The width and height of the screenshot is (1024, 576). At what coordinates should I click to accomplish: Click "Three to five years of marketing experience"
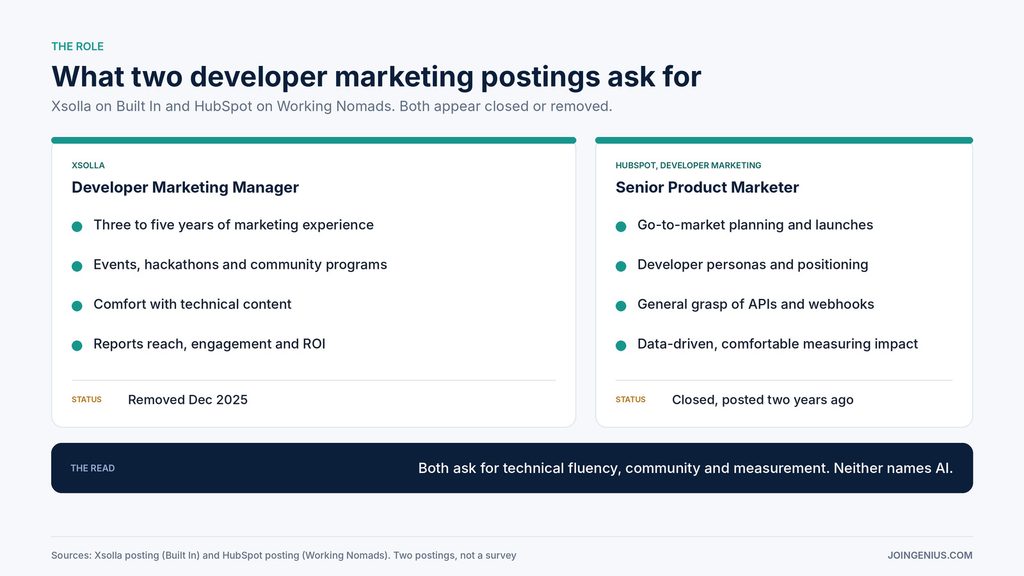(x=233, y=225)
